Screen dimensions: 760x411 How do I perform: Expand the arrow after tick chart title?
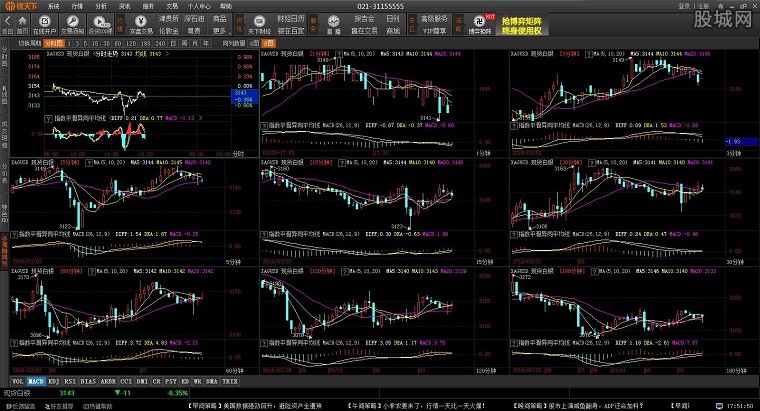click(x=167, y=54)
